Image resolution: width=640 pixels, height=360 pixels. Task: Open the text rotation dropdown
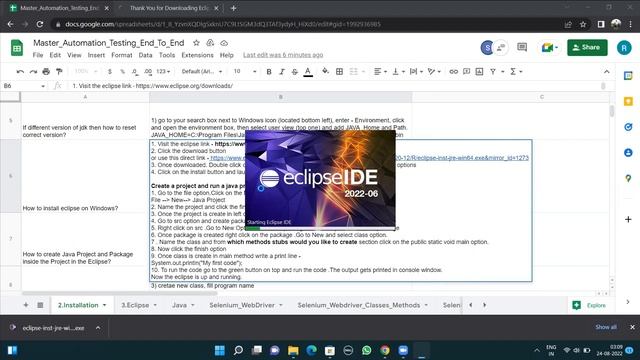[434, 71]
